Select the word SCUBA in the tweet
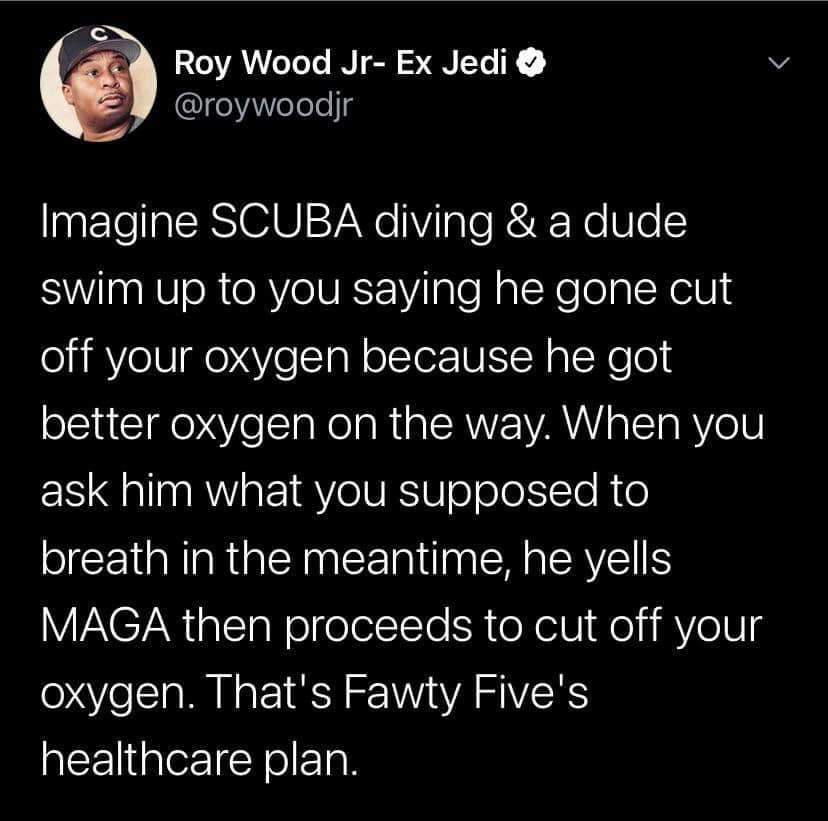The image size is (828, 821). (x=287, y=221)
